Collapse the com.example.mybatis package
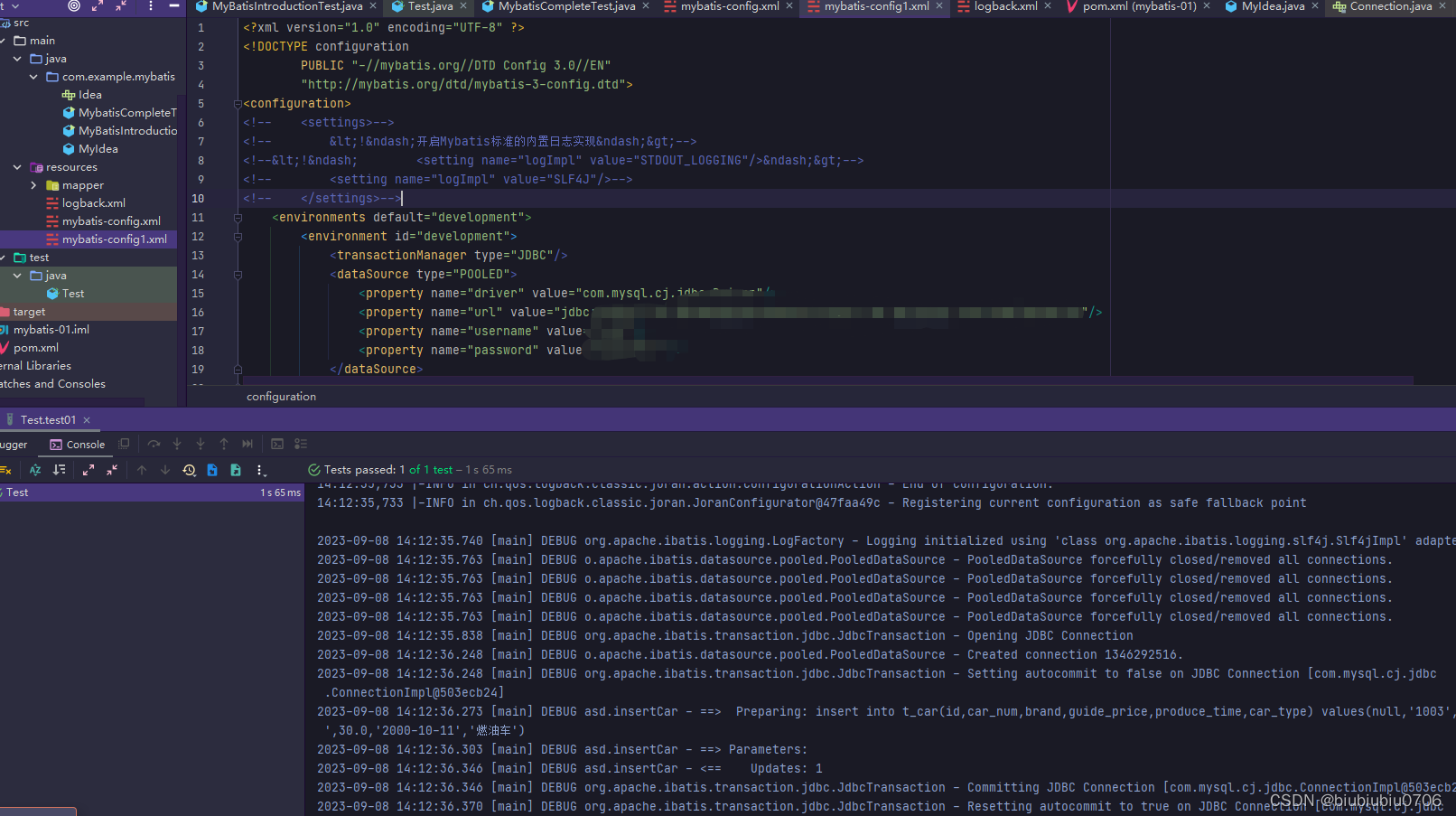The width and height of the screenshot is (1456, 816). [33, 77]
